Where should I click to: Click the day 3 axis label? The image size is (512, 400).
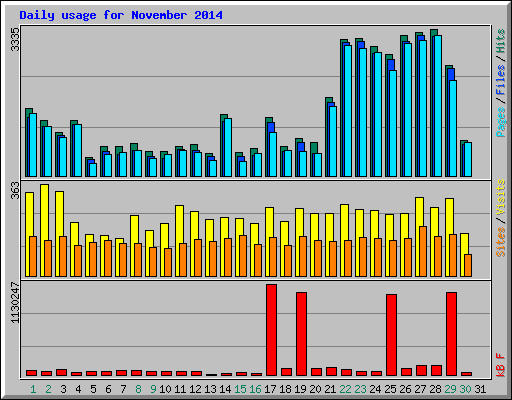coord(63,389)
